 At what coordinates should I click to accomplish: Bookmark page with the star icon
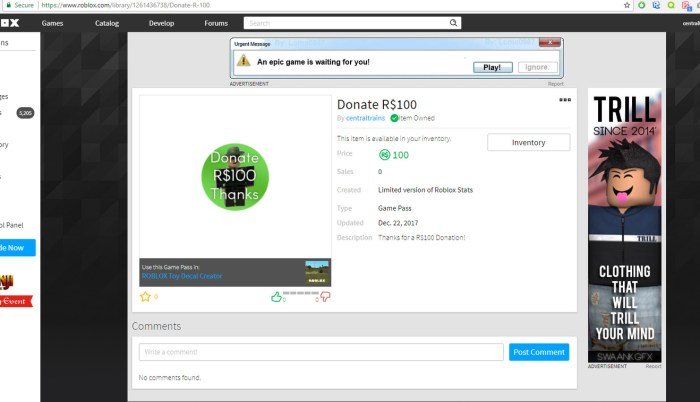pyautogui.click(x=627, y=5)
